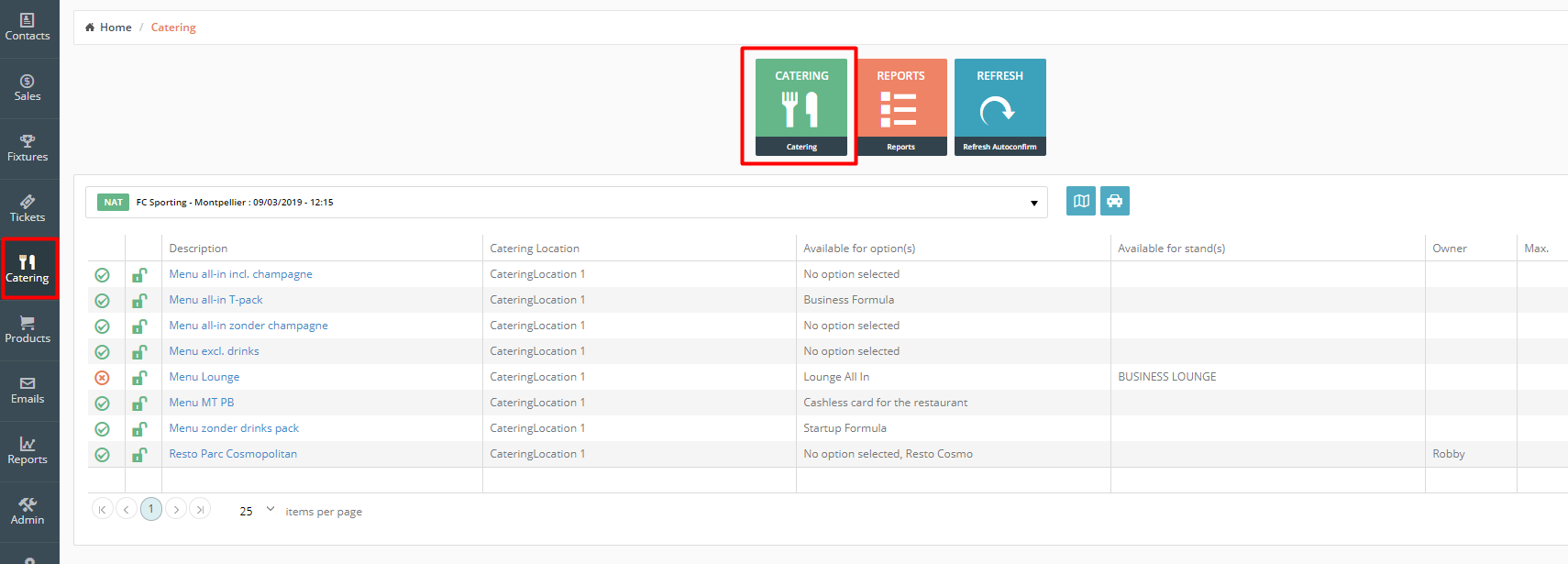1568x564 pixels.
Task: Select Catering in the sidebar
Action: pos(28,270)
